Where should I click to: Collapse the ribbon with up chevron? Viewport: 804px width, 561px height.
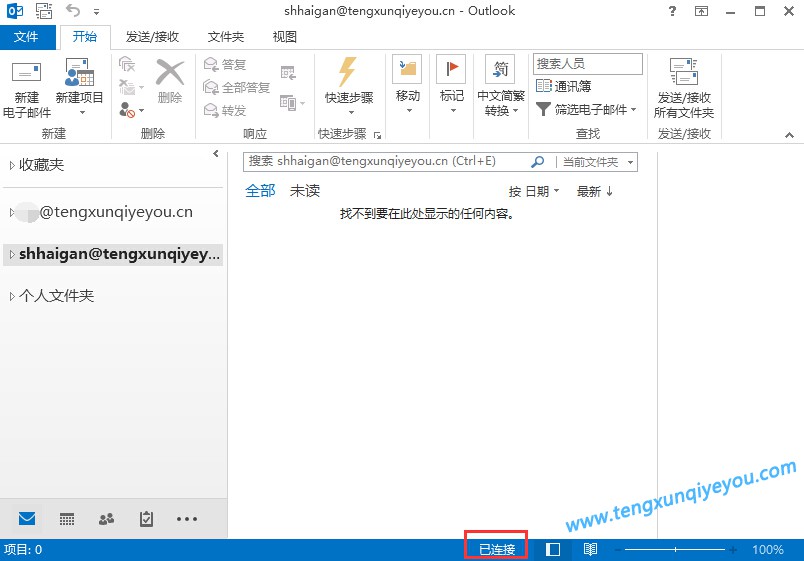tap(789, 135)
